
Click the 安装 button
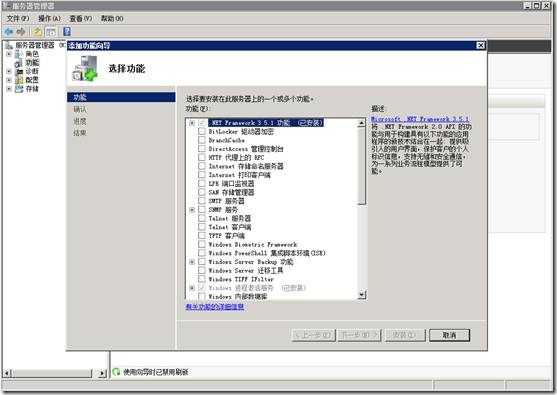(404, 335)
